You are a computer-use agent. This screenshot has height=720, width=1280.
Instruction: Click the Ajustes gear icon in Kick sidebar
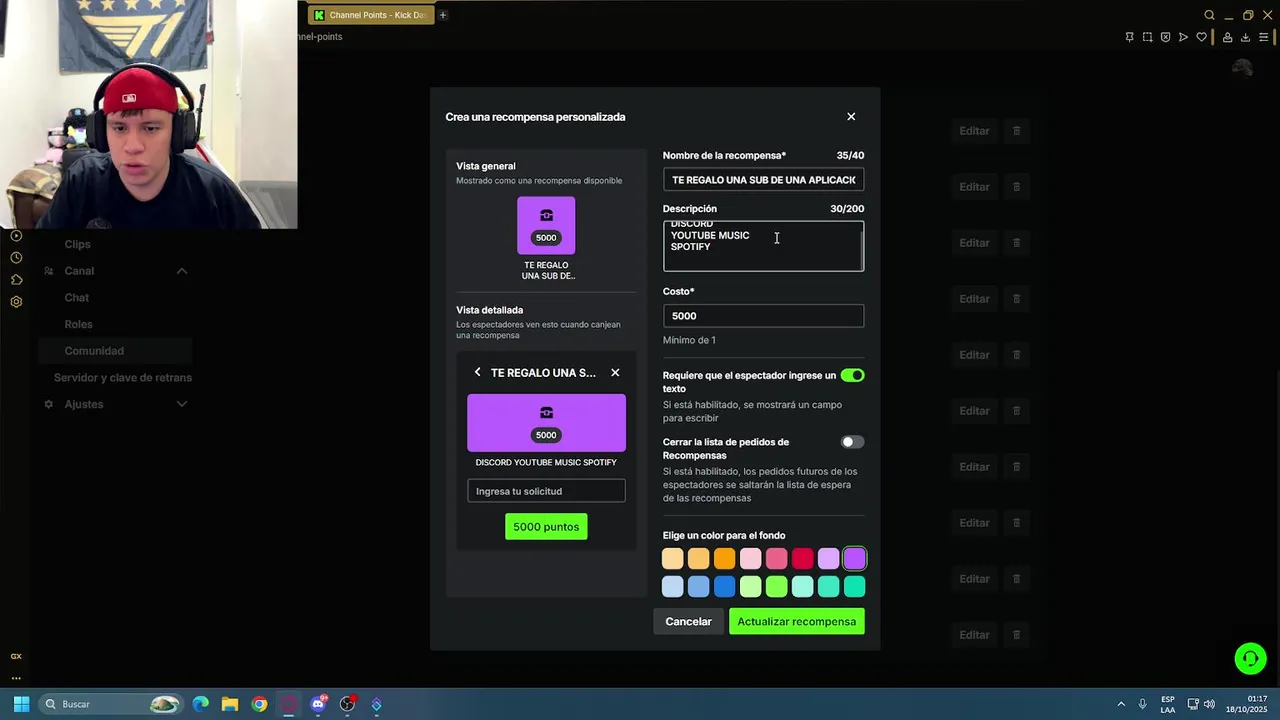click(48, 404)
